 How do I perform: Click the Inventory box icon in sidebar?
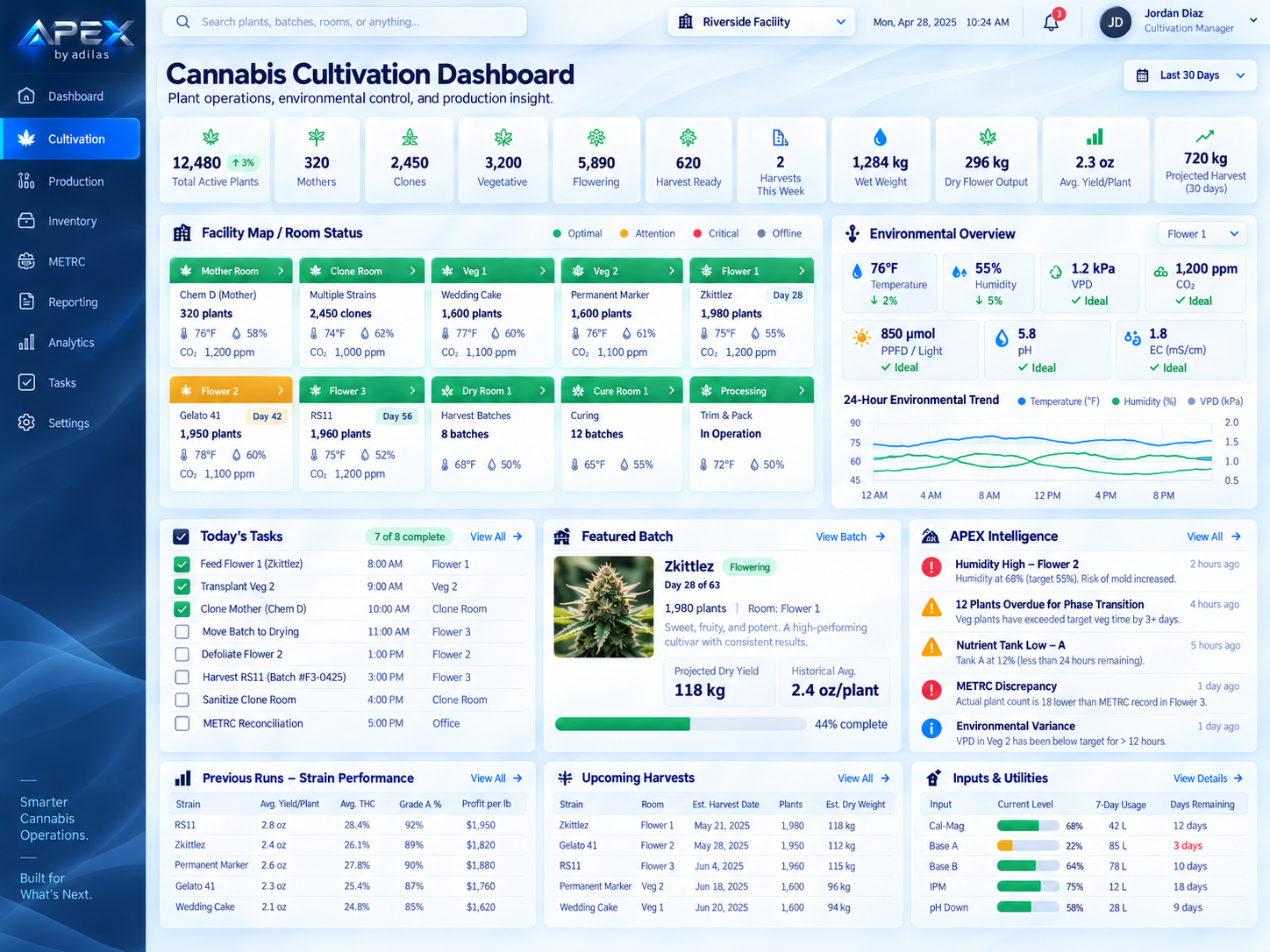point(26,221)
